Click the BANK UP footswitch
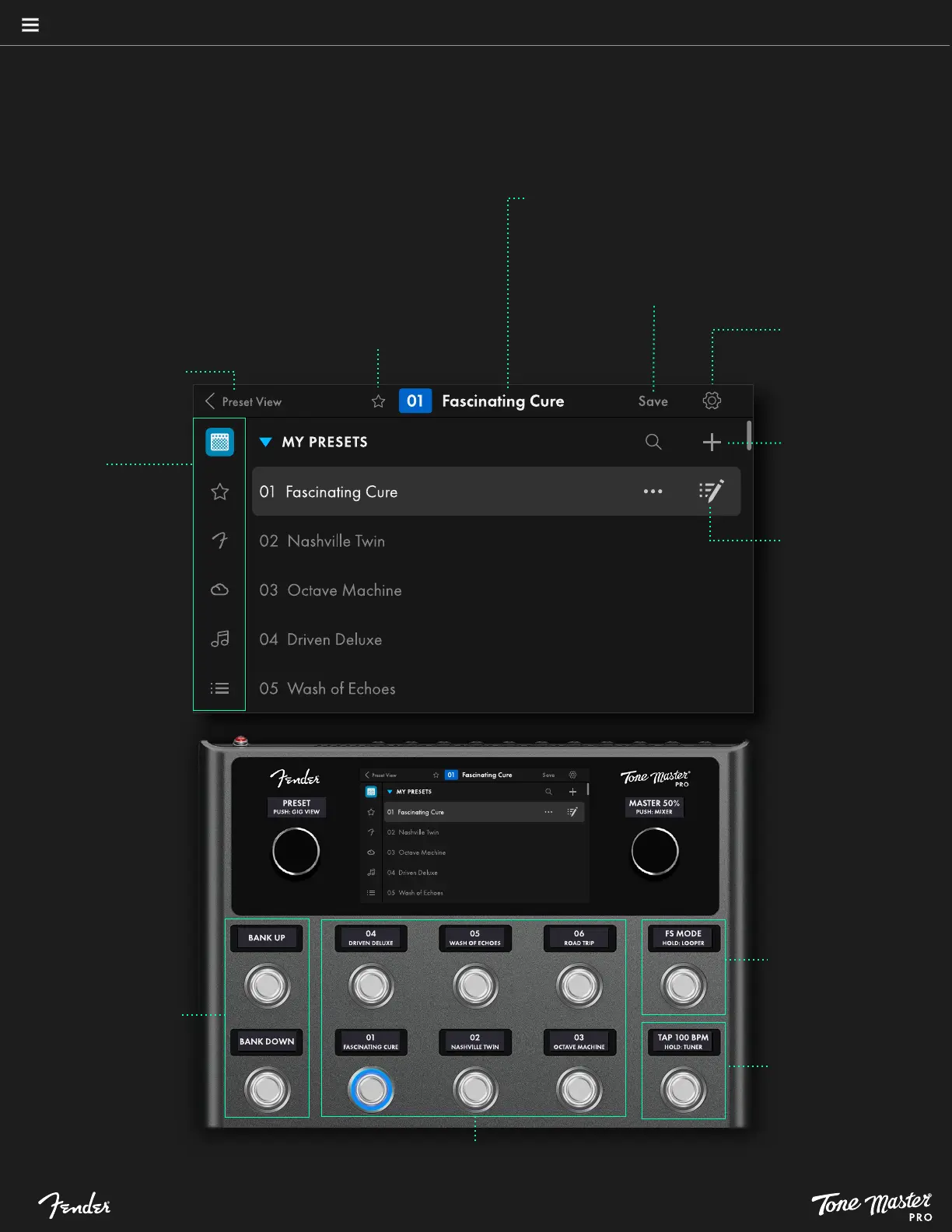Image resolution: width=952 pixels, height=1232 pixels. 268,985
